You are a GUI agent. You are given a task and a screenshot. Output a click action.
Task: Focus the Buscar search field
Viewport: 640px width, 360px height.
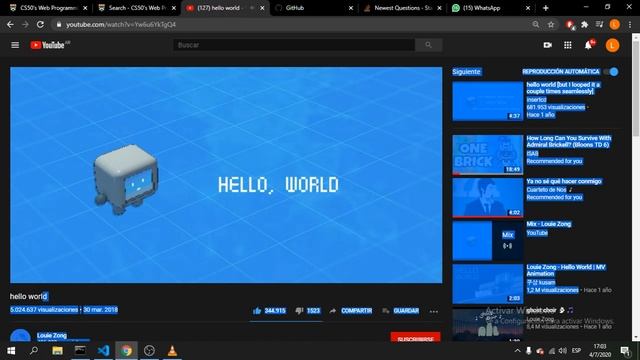click(294, 45)
